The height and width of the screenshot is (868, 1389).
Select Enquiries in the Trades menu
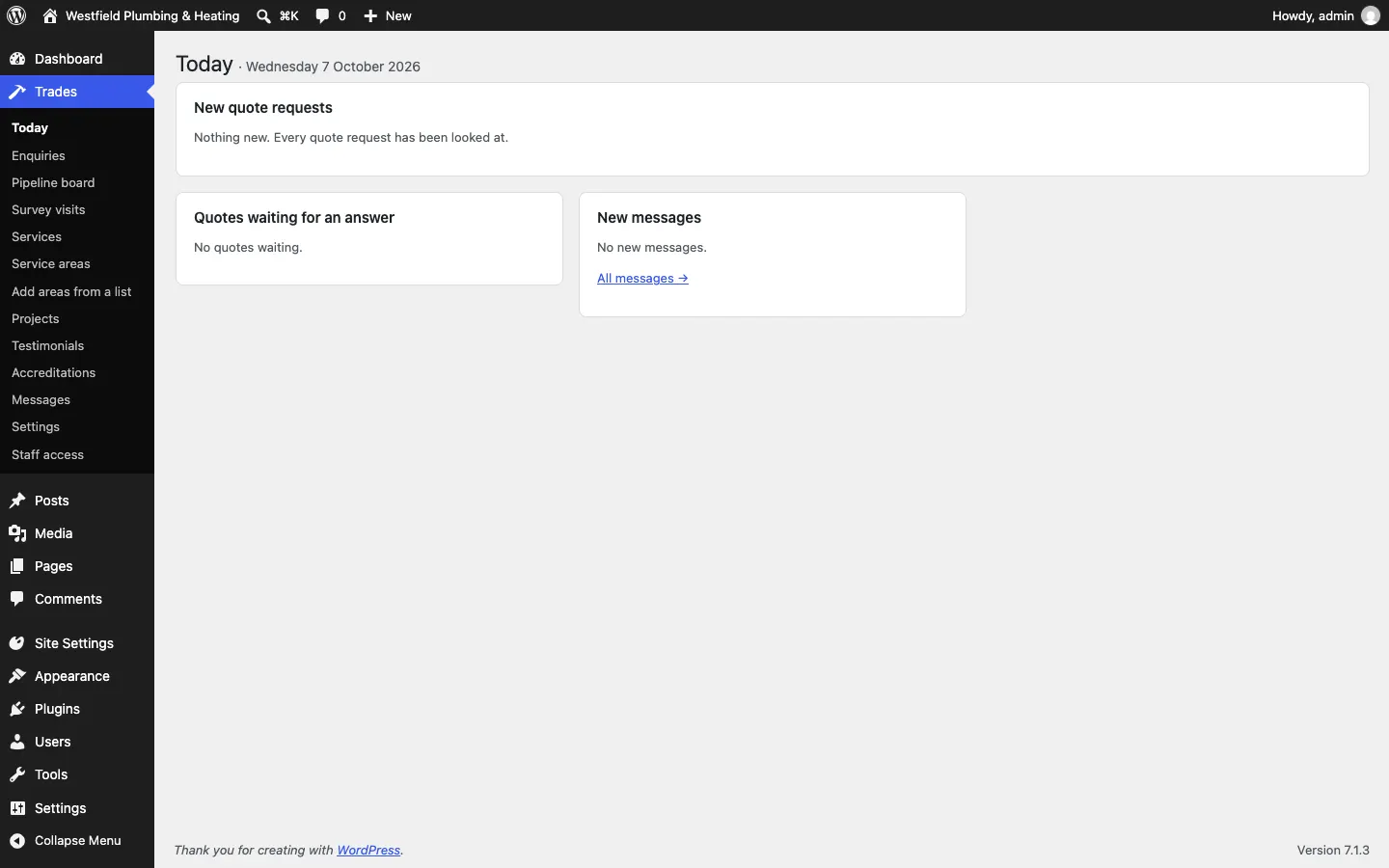39,156
